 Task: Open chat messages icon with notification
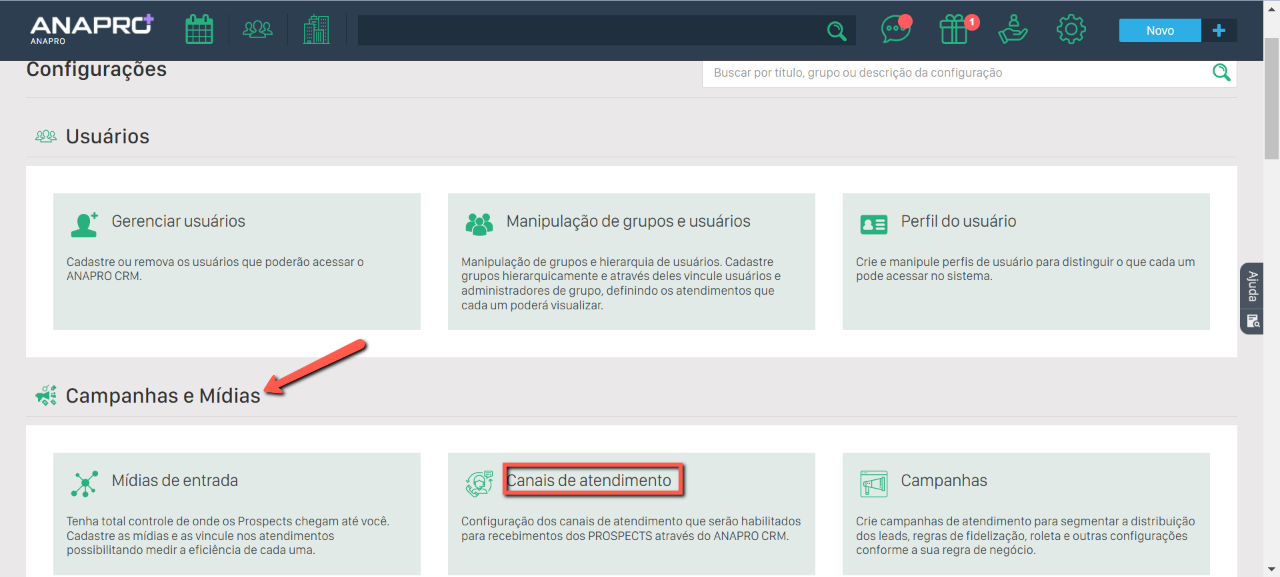(x=895, y=30)
